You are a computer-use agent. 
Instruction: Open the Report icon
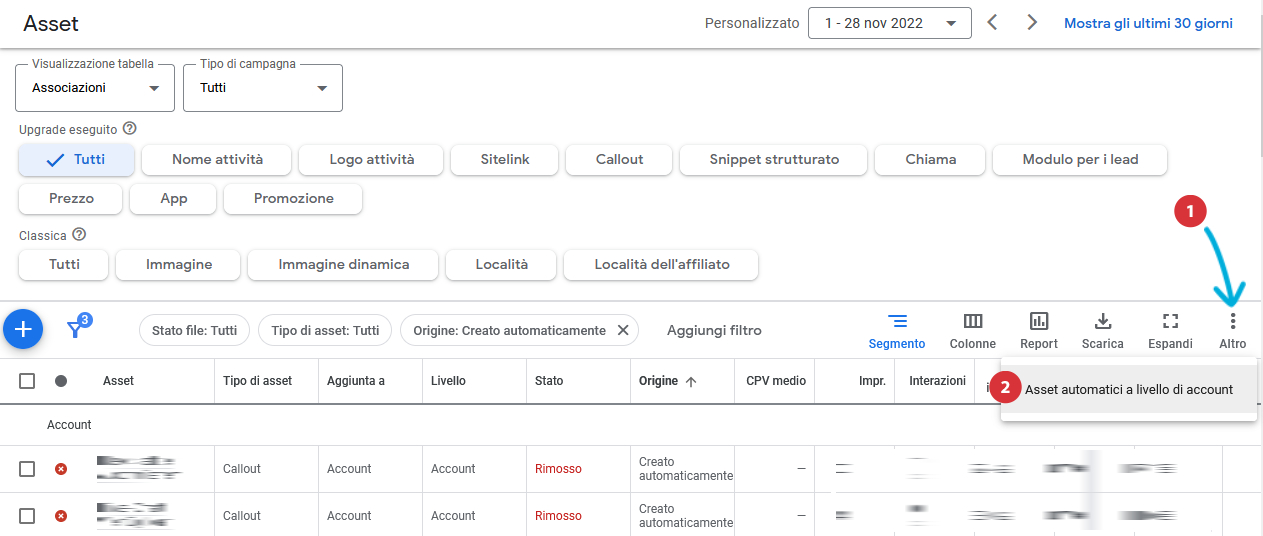point(1039,330)
